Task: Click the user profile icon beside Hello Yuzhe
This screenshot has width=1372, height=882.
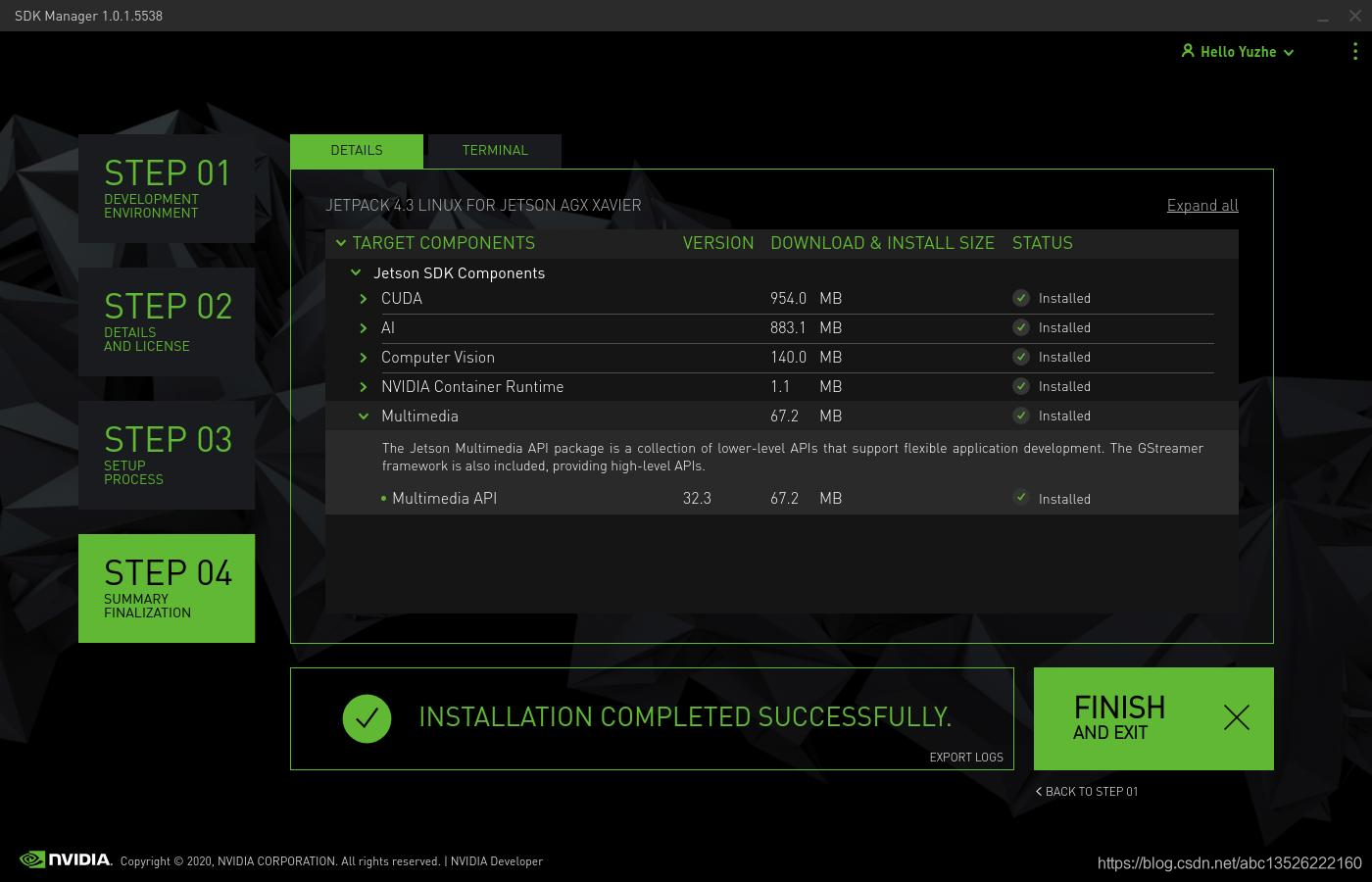Action: (1188, 51)
